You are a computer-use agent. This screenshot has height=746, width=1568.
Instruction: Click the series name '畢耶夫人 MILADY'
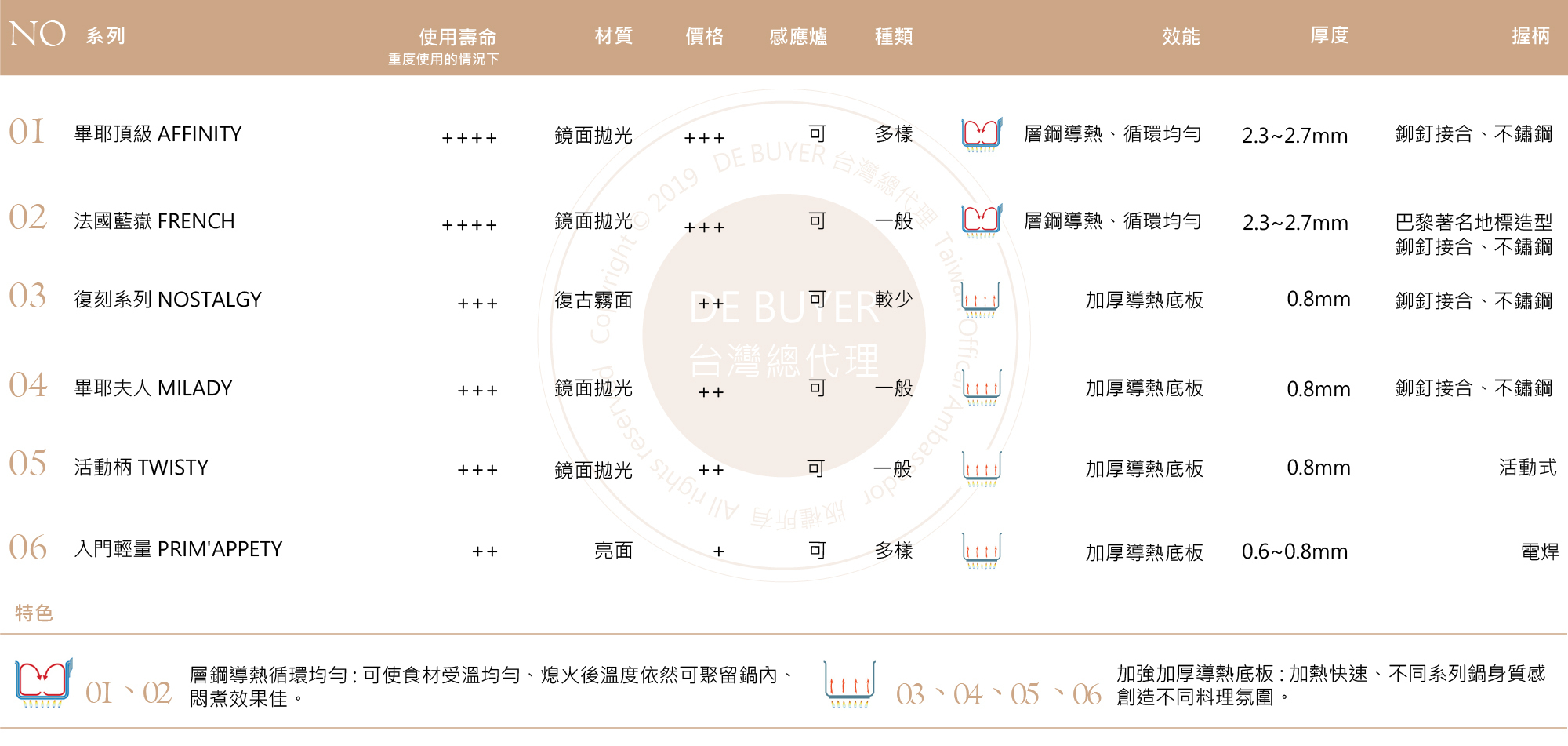coord(153,388)
